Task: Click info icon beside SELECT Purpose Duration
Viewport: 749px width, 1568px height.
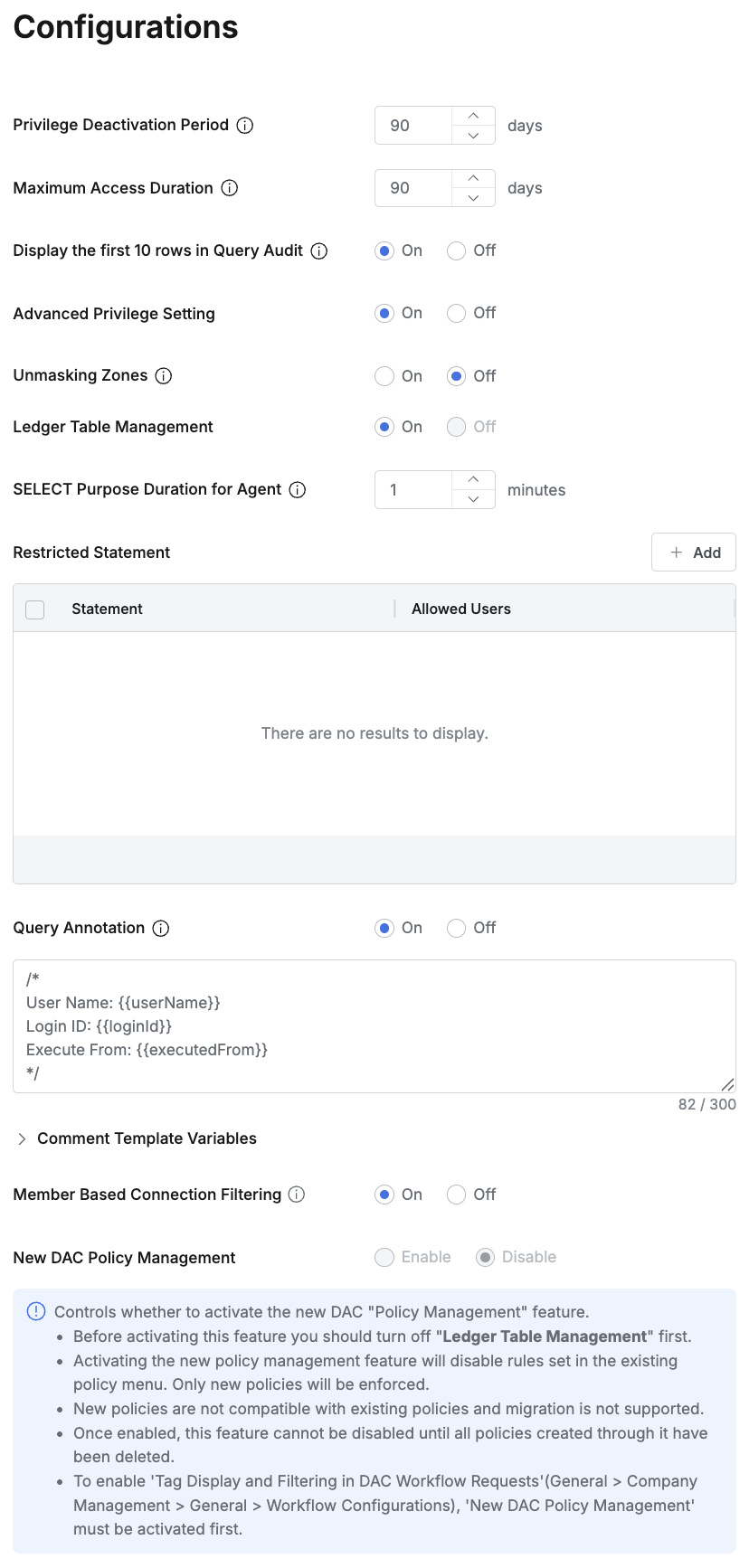Action: click(298, 490)
